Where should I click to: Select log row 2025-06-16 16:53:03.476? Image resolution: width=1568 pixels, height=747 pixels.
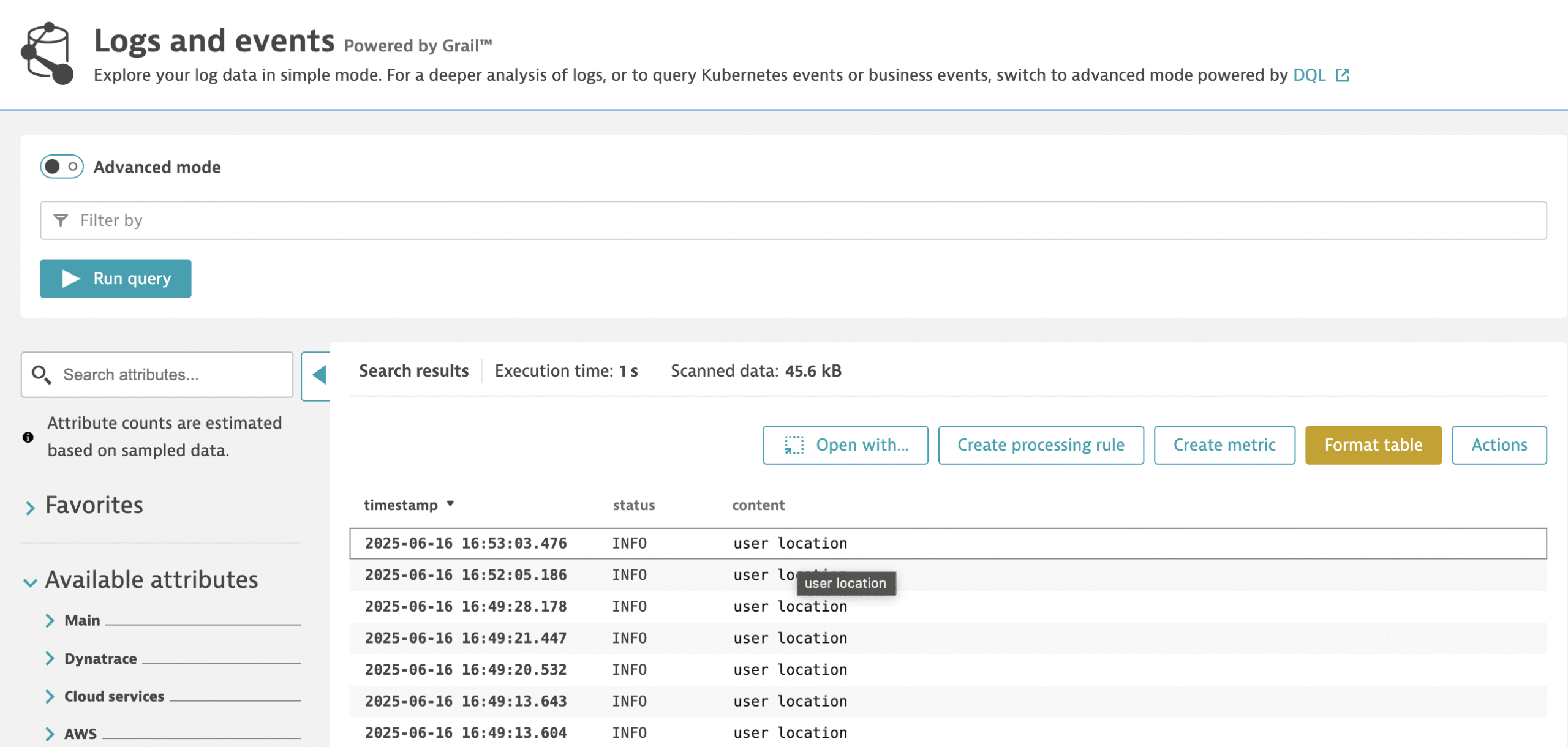coord(948,544)
